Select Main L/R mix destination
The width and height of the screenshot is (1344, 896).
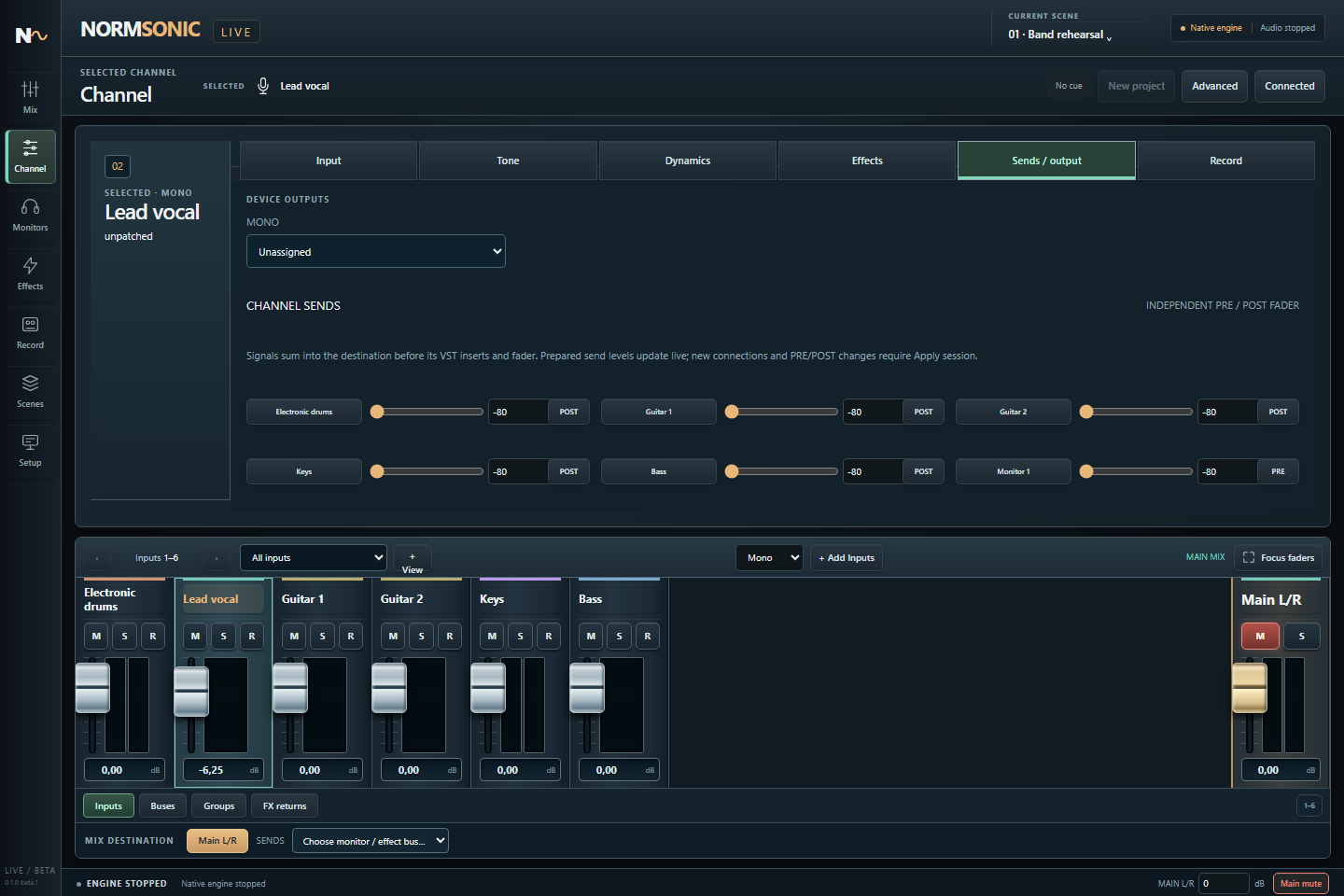217,841
